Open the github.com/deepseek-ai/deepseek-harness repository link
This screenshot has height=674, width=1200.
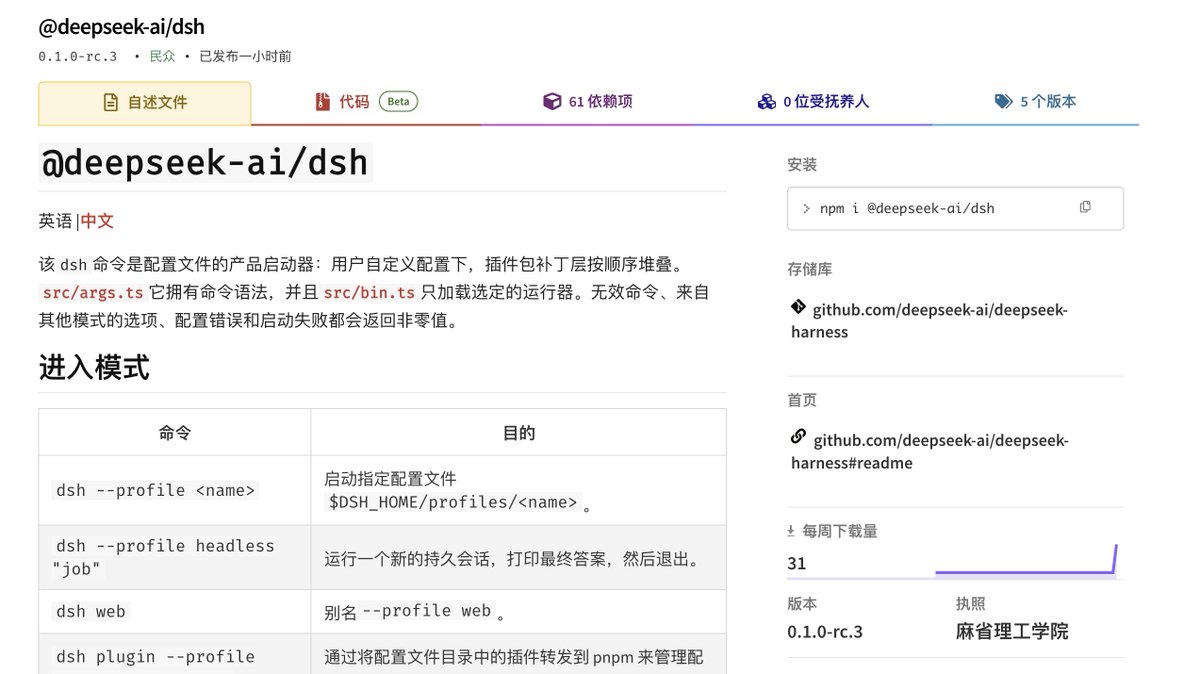click(929, 321)
